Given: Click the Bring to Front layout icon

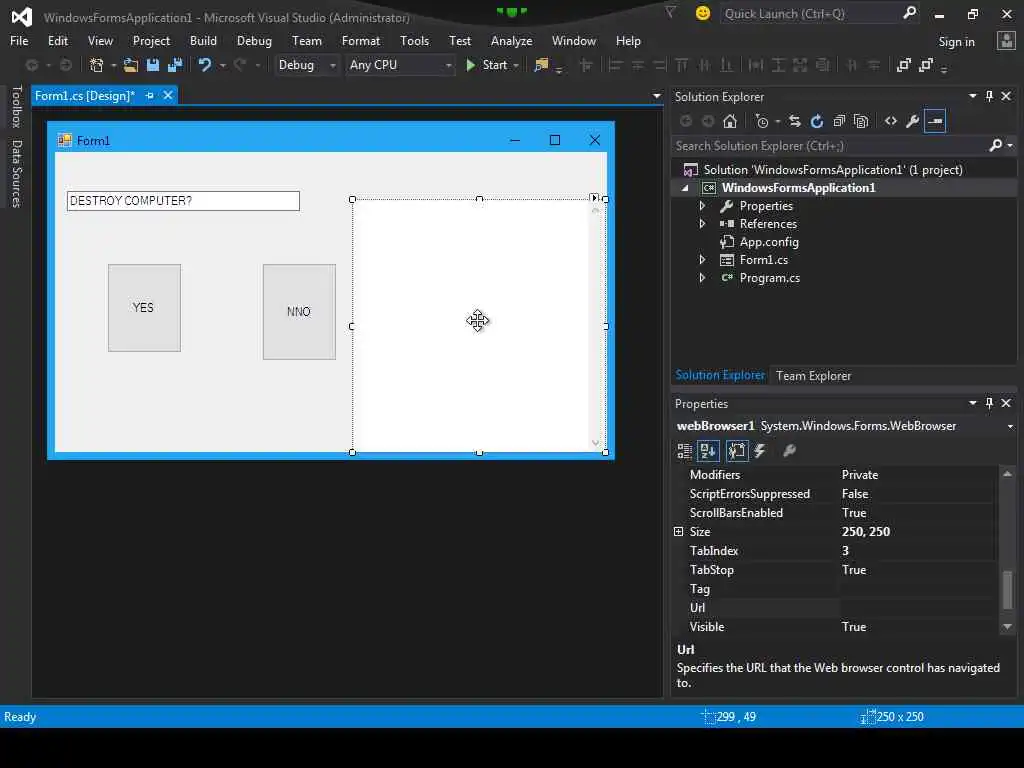Looking at the screenshot, I should point(904,65).
